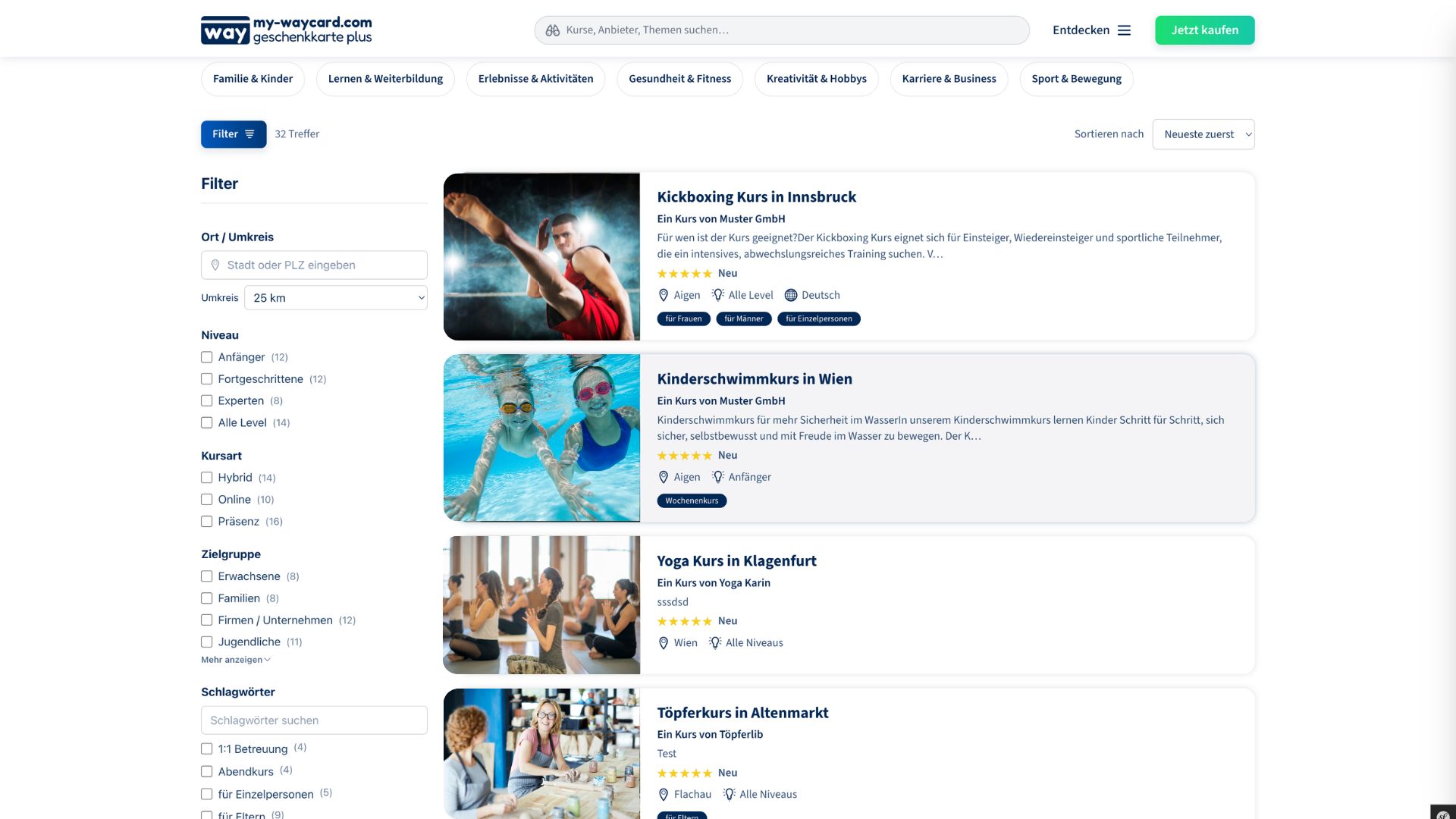The width and height of the screenshot is (1456, 819).
Task: Check the Anfänger niveau checkbox
Action: tap(206, 357)
